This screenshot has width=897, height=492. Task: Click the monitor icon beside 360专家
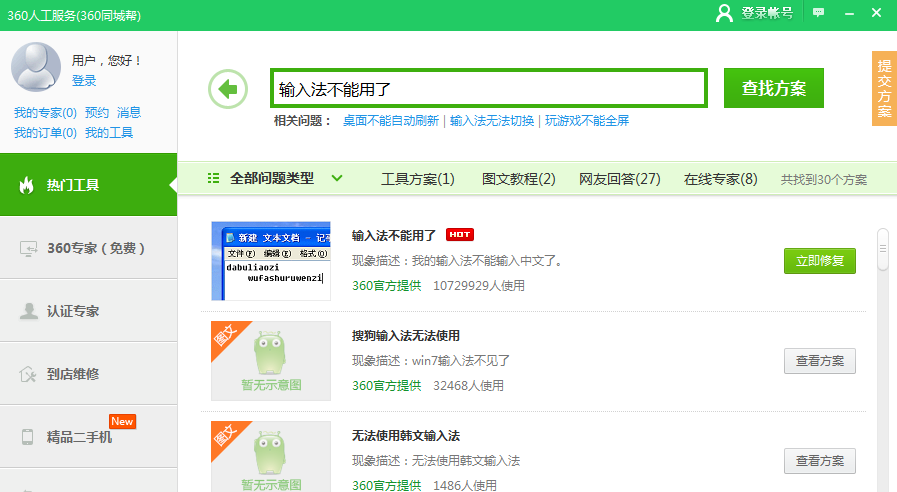click(x=28, y=248)
